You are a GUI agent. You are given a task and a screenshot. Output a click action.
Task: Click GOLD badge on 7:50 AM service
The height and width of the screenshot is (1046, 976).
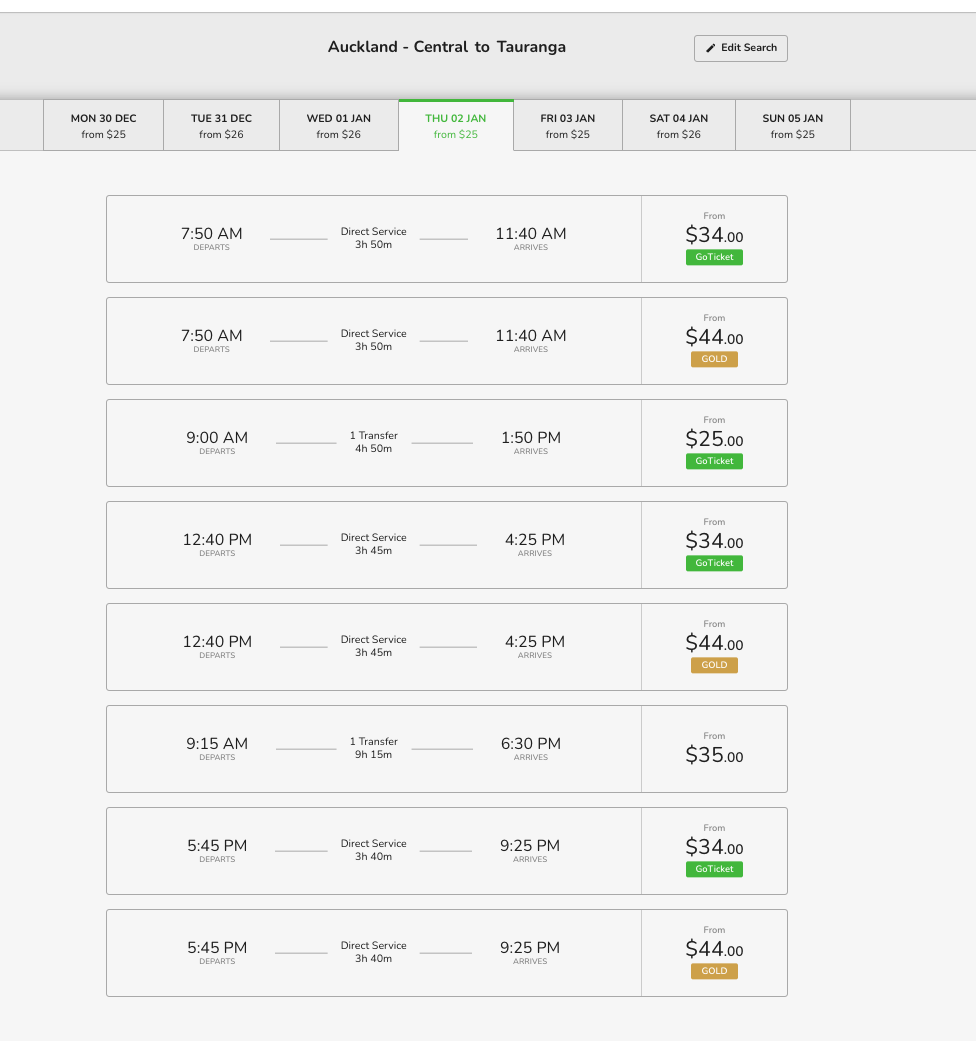click(x=714, y=359)
